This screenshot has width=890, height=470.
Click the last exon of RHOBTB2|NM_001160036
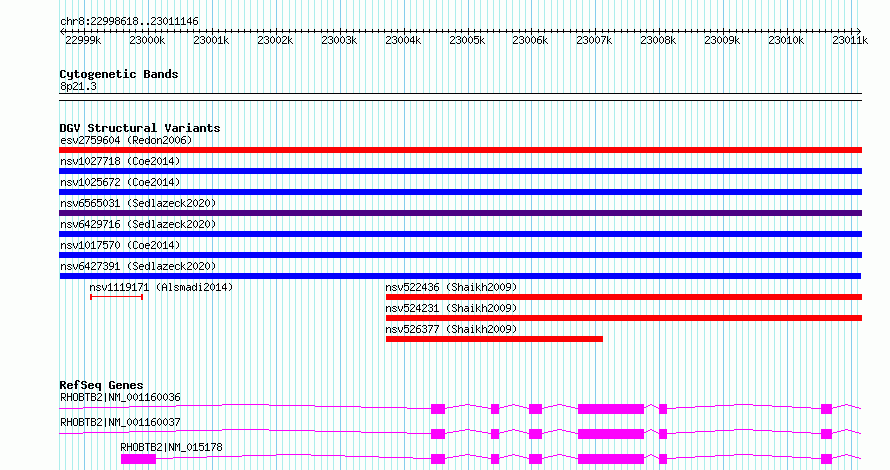(x=826, y=409)
